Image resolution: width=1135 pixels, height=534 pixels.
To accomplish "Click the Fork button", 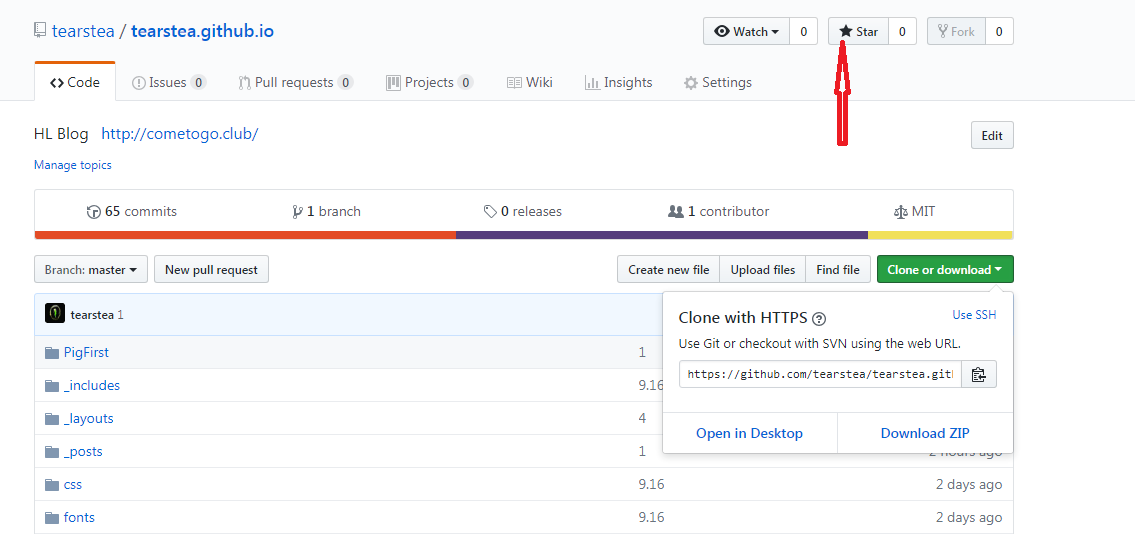I will point(956,31).
